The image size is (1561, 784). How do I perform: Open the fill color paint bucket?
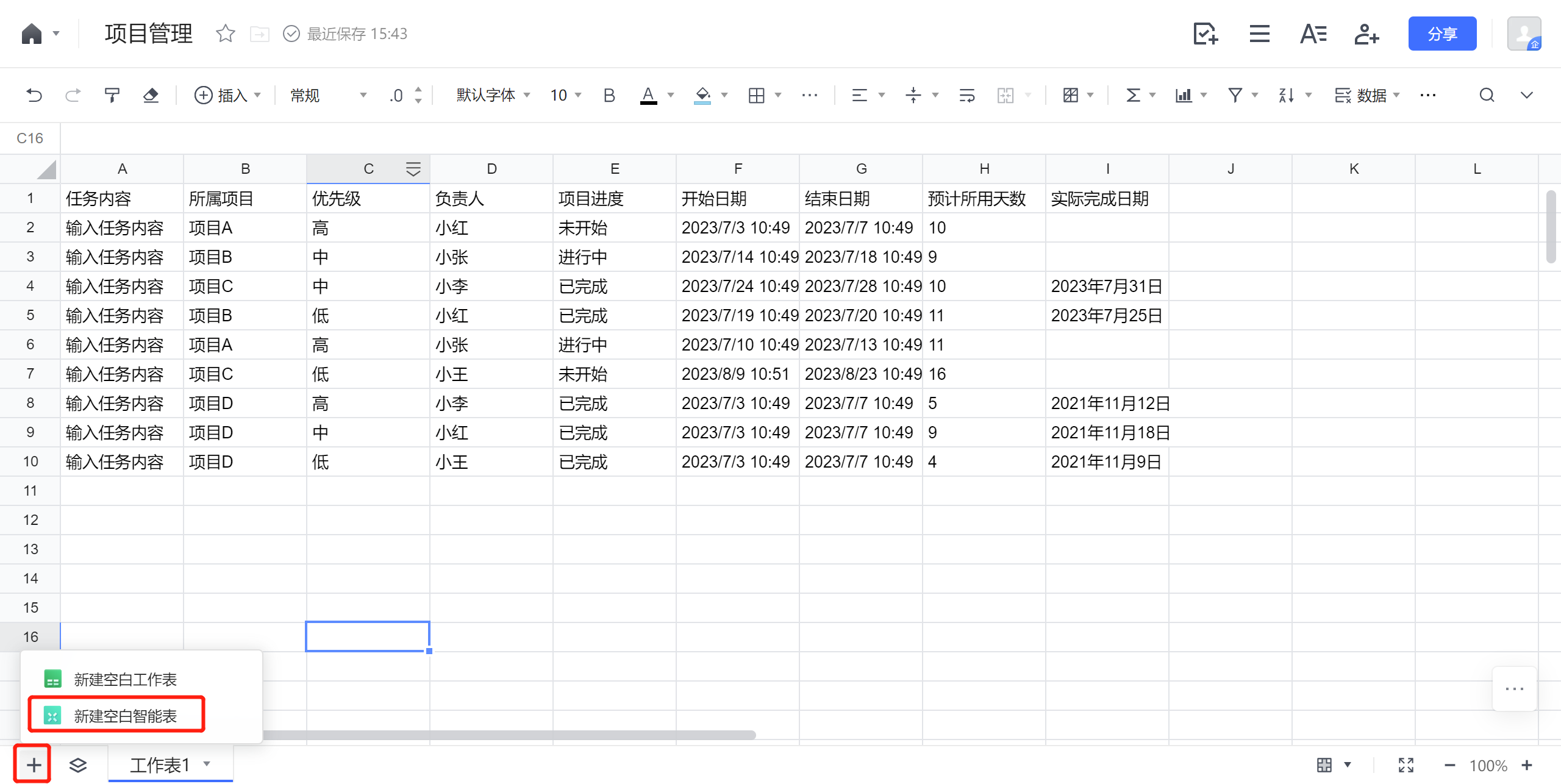702,95
